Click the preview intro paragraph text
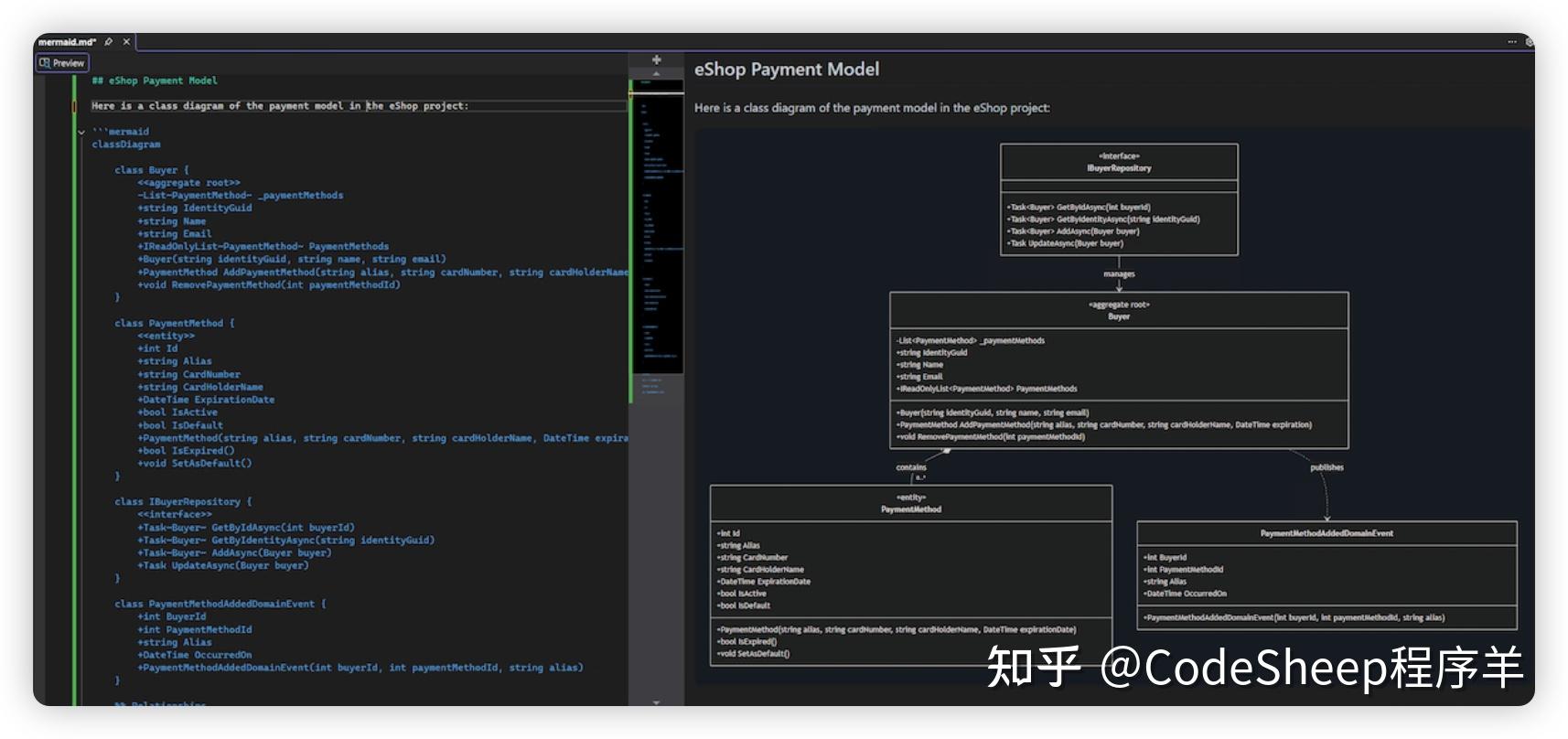Screen dimensions: 1568x739 (872, 108)
